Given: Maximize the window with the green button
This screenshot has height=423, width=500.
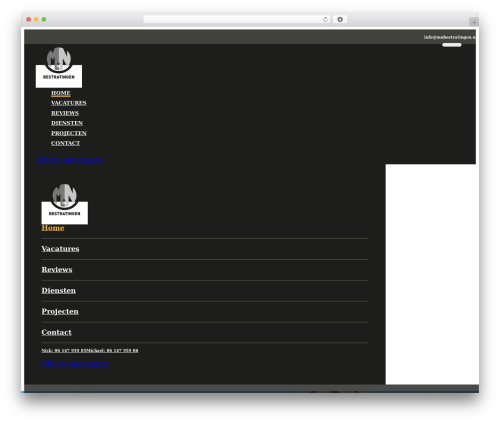Looking at the screenshot, I should point(44,19).
